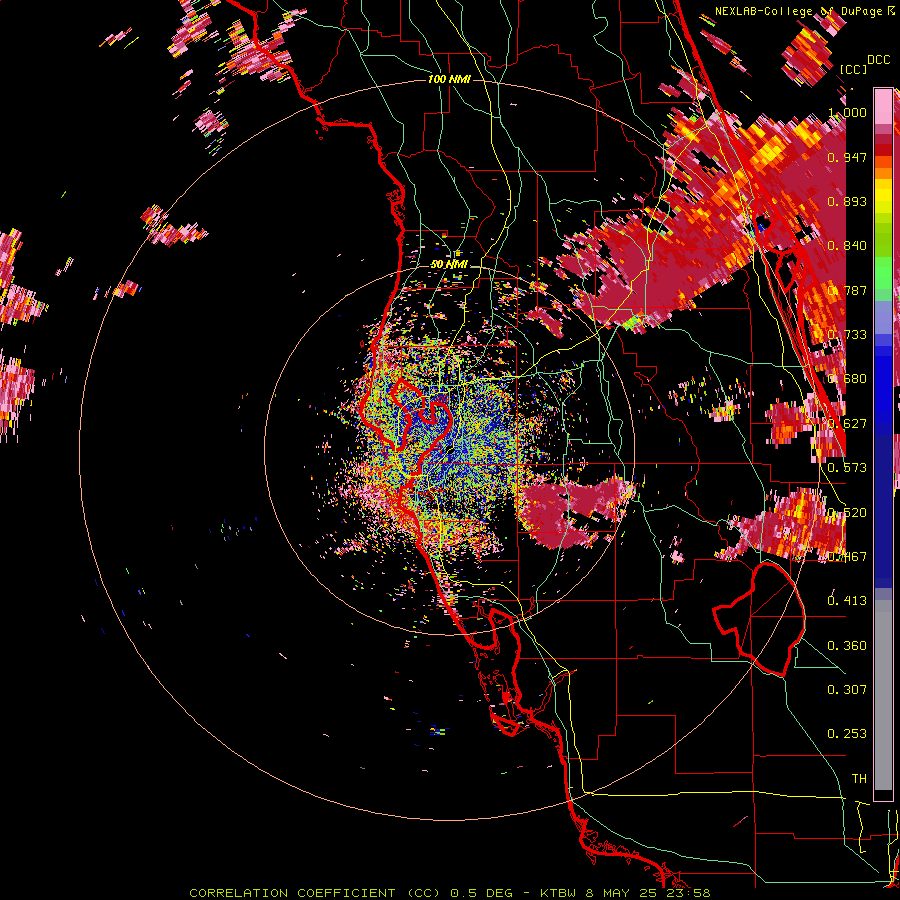Click the 0.467 scale value
The width and height of the screenshot is (900, 900).
847,556
